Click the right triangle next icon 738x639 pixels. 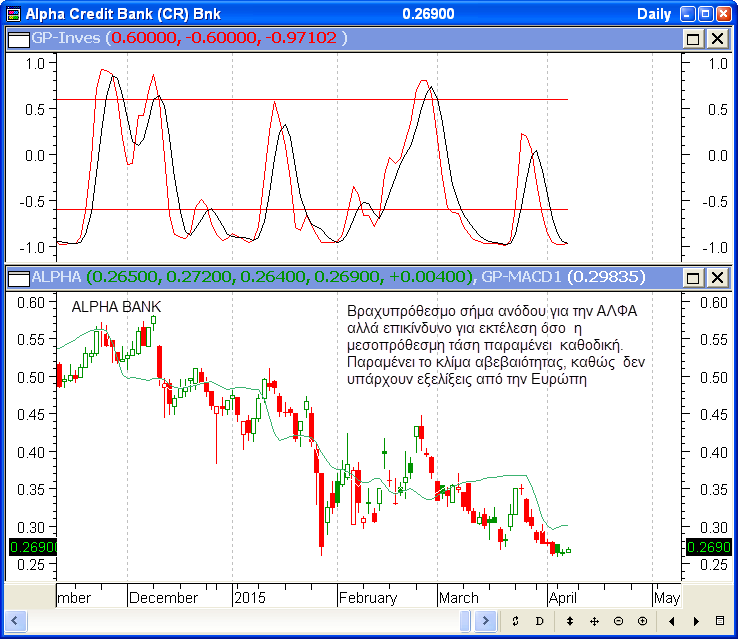(696, 621)
